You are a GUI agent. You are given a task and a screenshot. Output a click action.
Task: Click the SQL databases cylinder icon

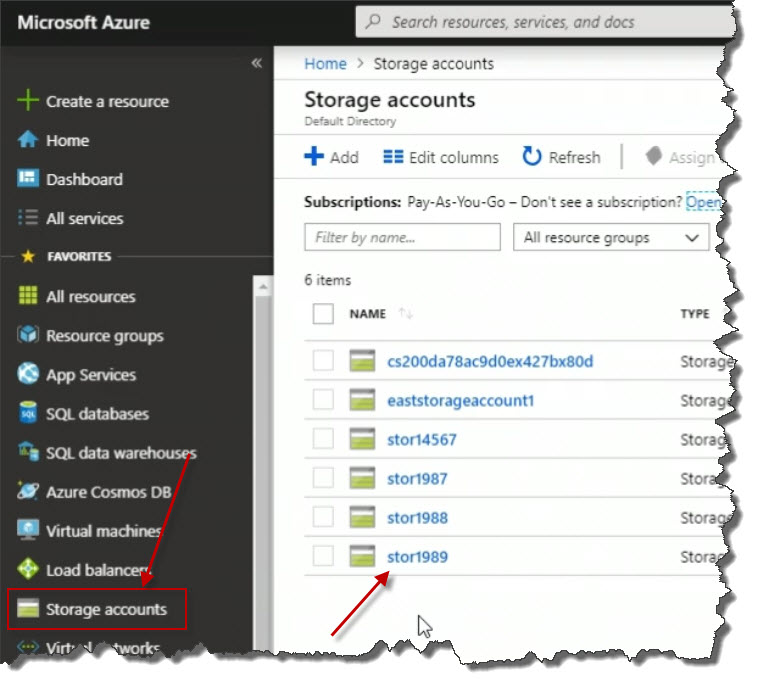tap(28, 413)
